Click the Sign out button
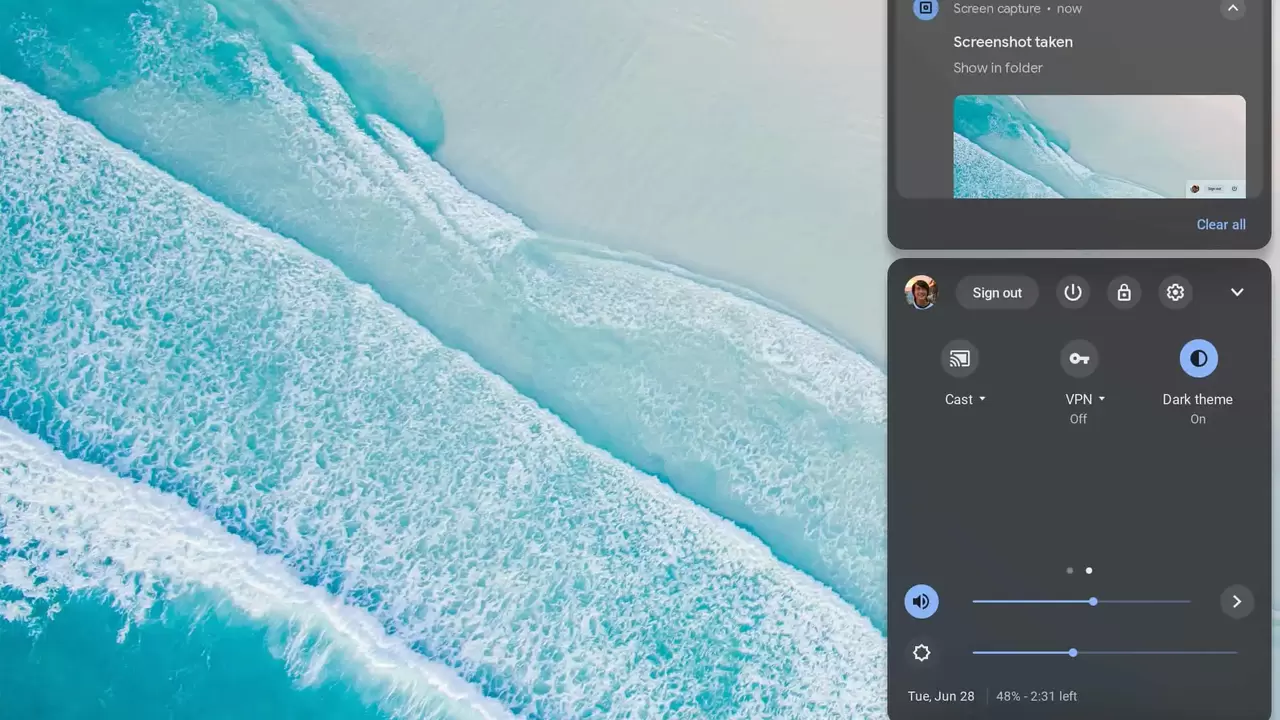 (x=997, y=293)
